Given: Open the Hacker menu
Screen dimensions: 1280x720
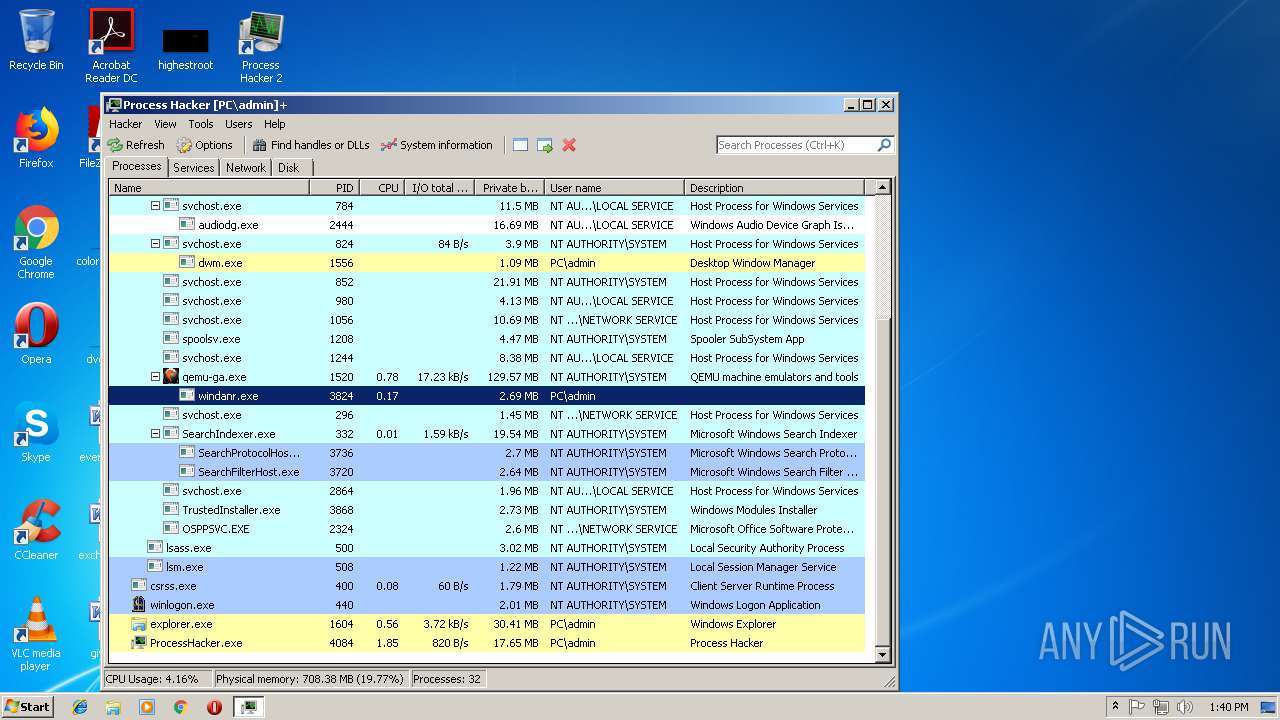Looking at the screenshot, I should point(125,124).
